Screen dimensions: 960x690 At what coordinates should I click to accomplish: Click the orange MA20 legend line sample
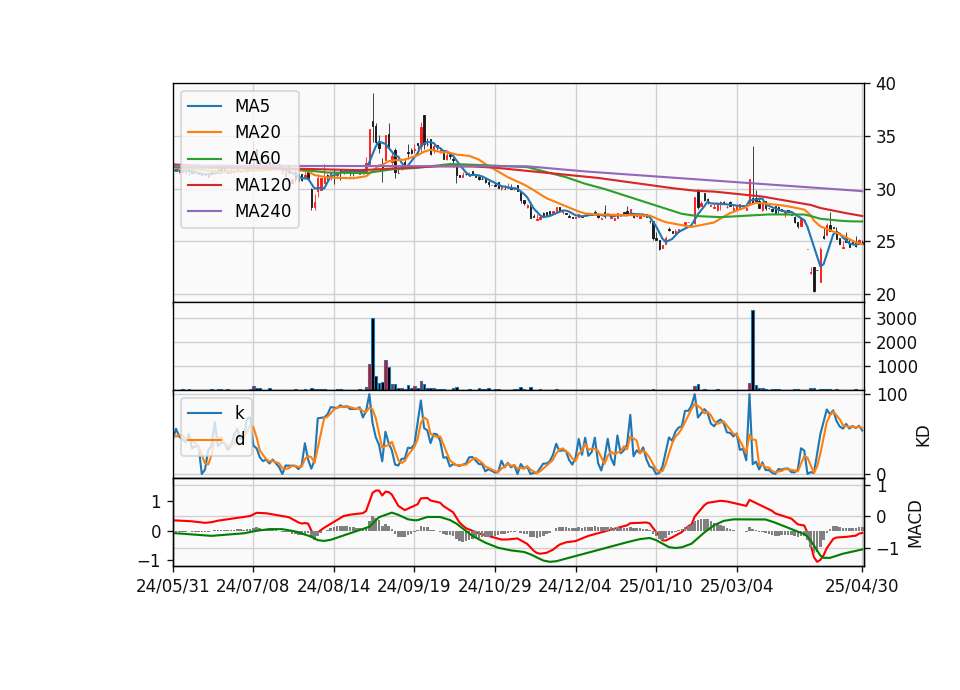(204, 132)
